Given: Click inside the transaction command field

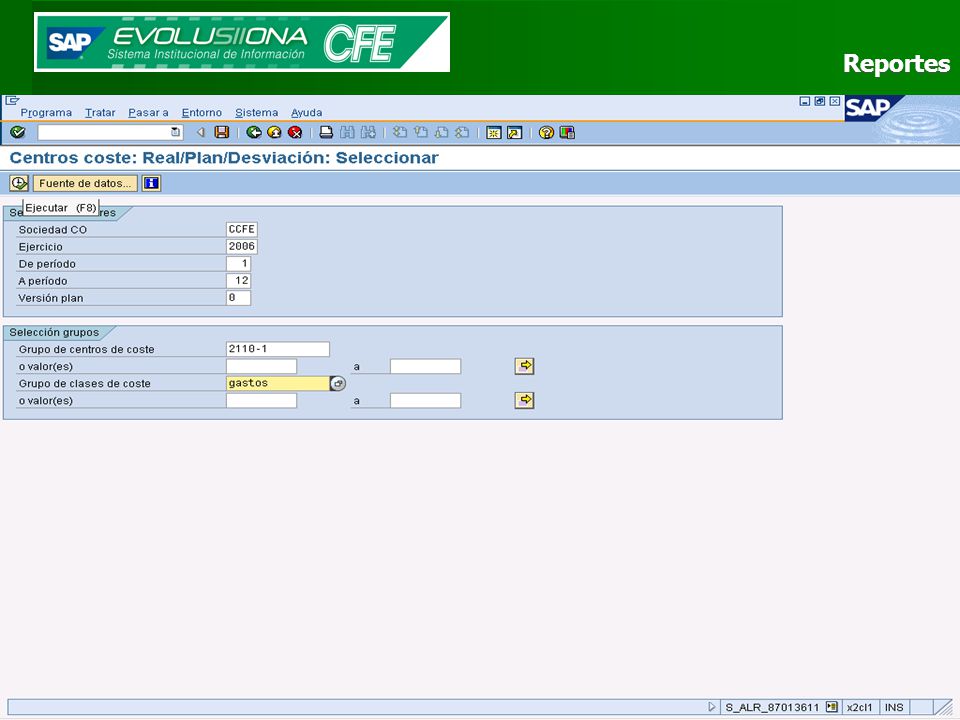Looking at the screenshot, I should (104, 132).
